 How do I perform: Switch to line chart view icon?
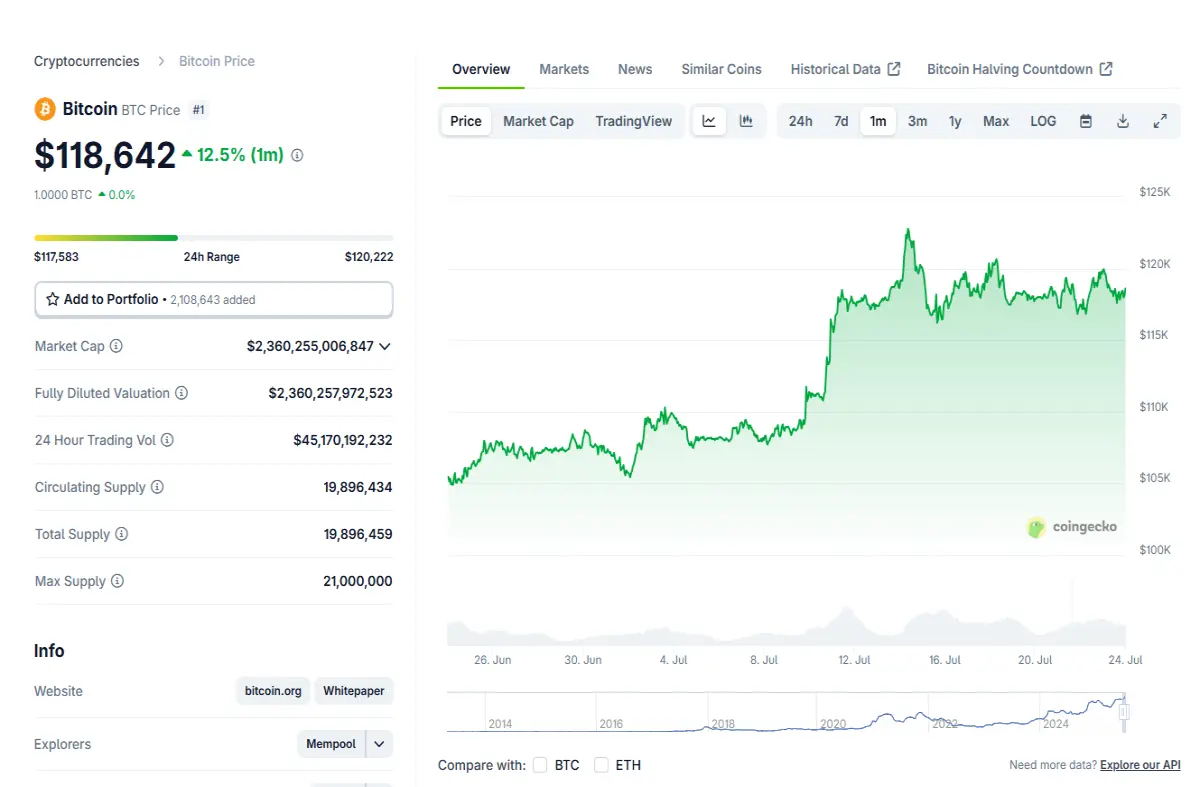[x=709, y=121]
